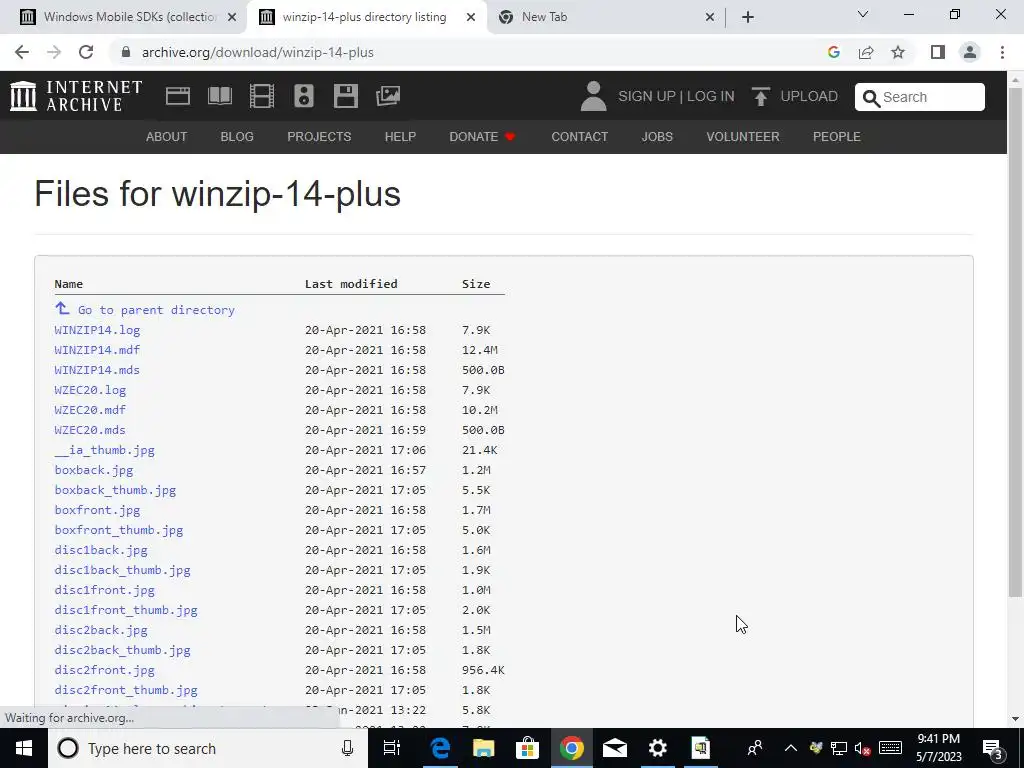The width and height of the screenshot is (1024, 768).
Task: Toggle the Chrome side panel icon
Action: (938, 52)
